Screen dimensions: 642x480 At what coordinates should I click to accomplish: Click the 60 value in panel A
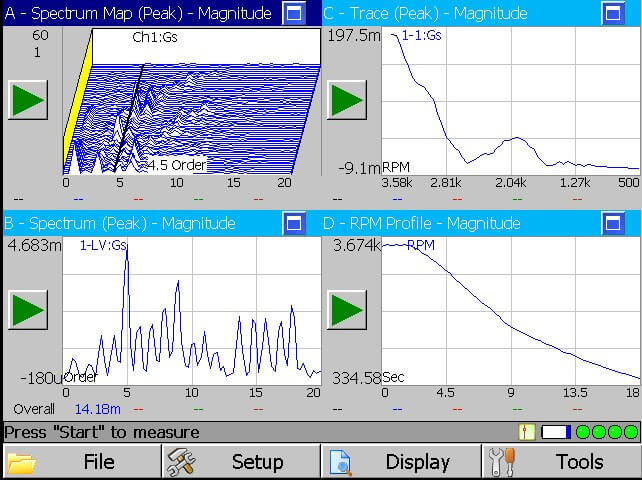[x=40, y=35]
